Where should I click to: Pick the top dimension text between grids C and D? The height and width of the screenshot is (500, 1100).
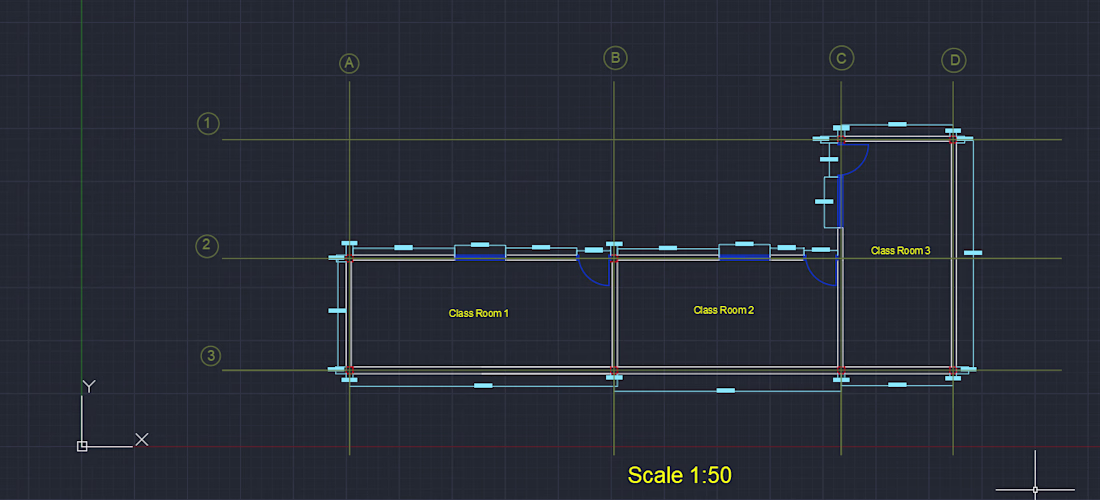coord(897,124)
